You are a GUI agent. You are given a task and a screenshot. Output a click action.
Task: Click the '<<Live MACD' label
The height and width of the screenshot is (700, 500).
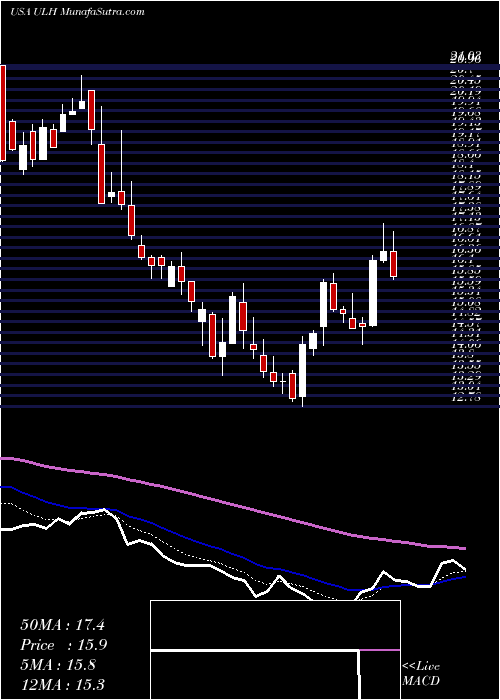pos(421,673)
